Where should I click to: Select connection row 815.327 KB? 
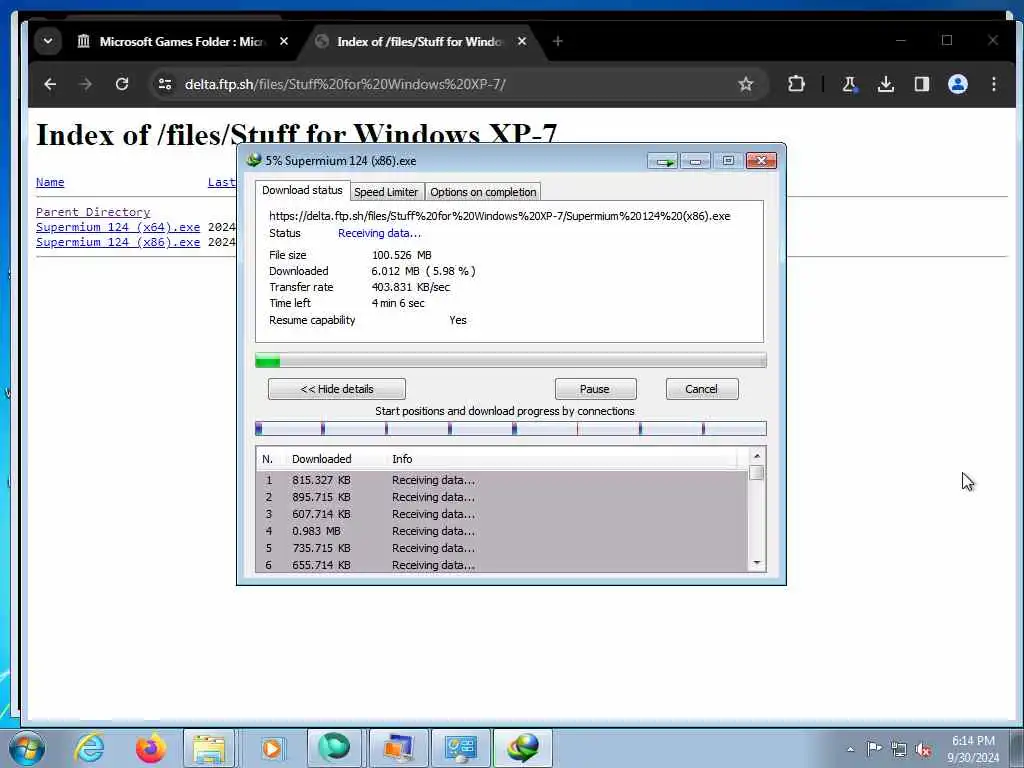(x=502, y=480)
